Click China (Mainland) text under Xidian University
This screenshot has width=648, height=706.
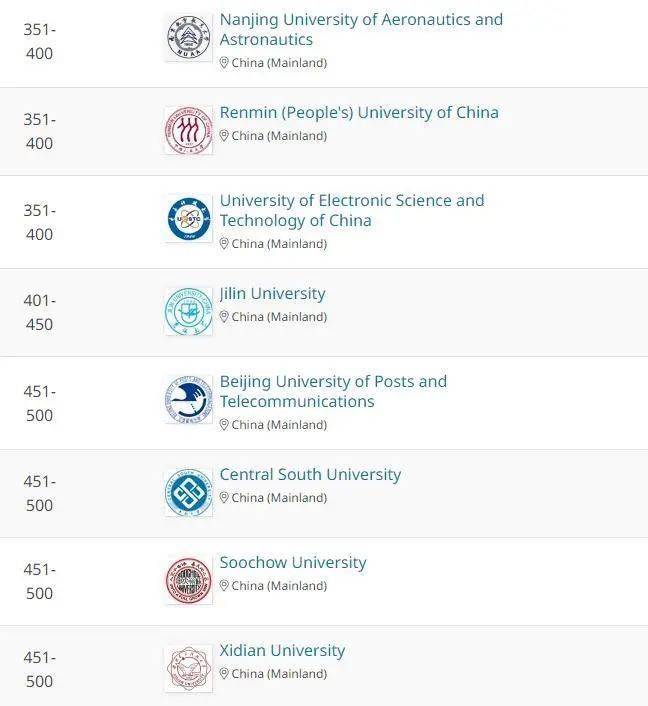(x=279, y=674)
